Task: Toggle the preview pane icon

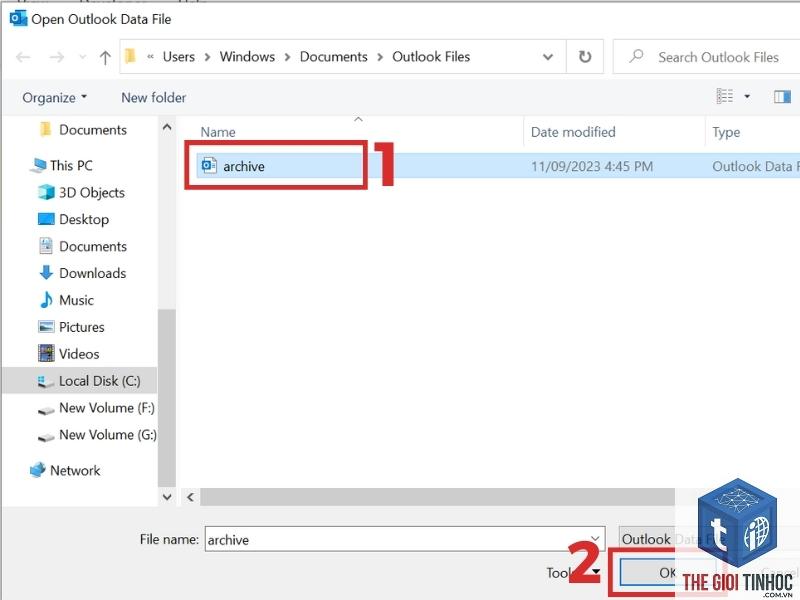Action: click(x=782, y=96)
